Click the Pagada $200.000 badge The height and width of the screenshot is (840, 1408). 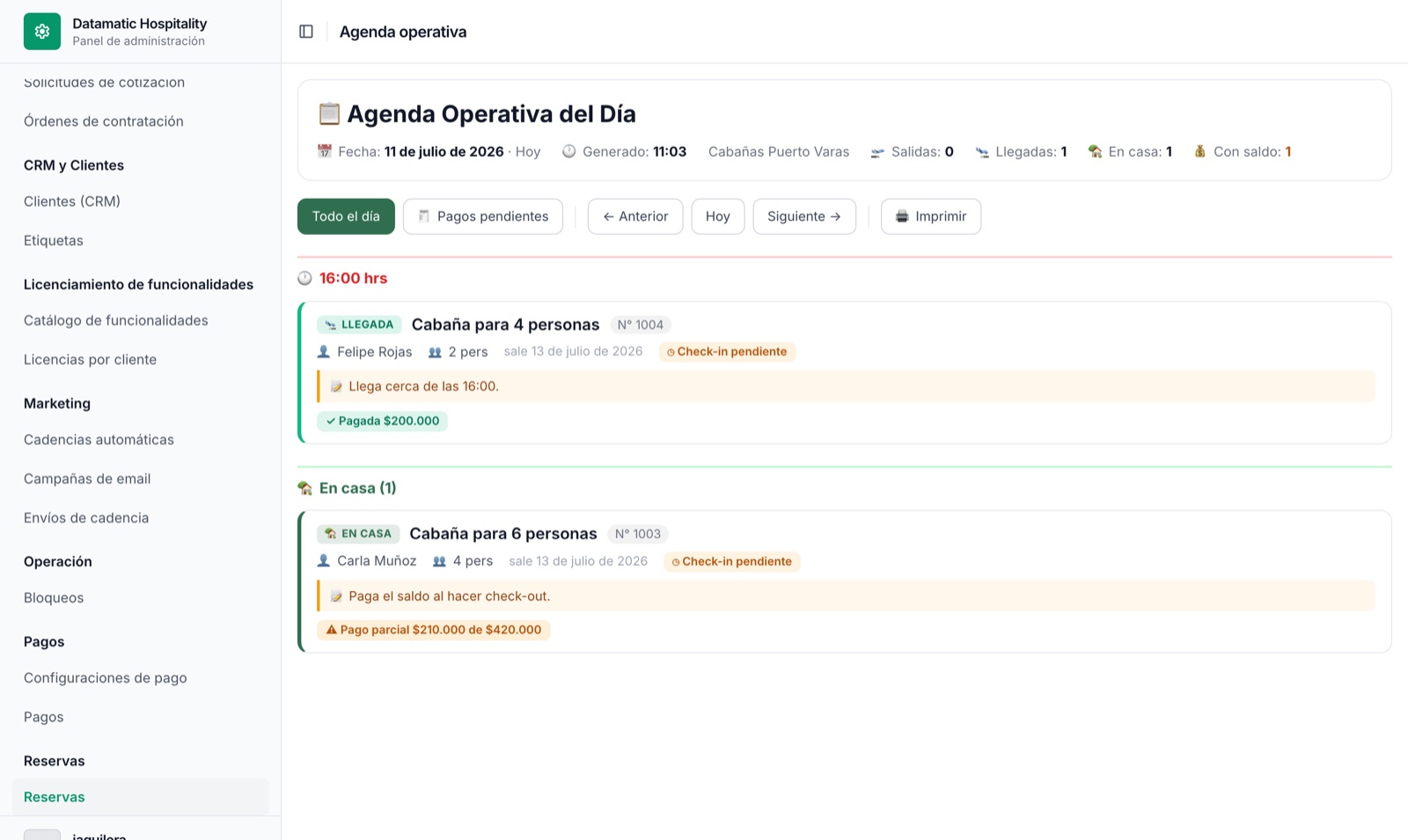[x=382, y=421]
